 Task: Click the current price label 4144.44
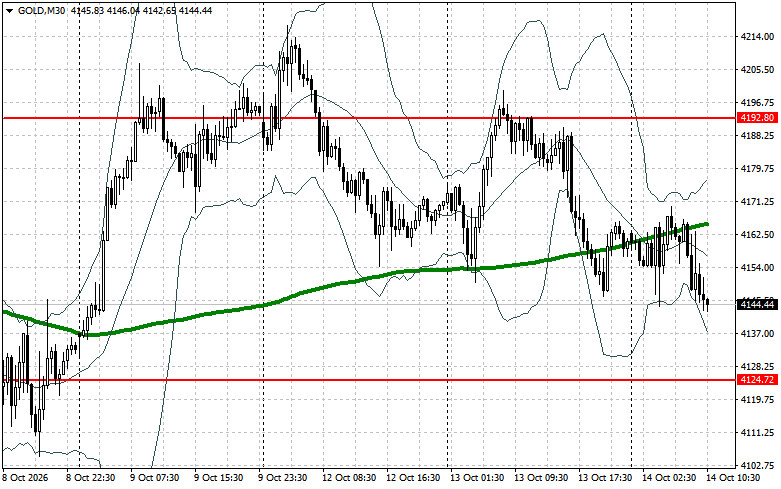point(757,304)
